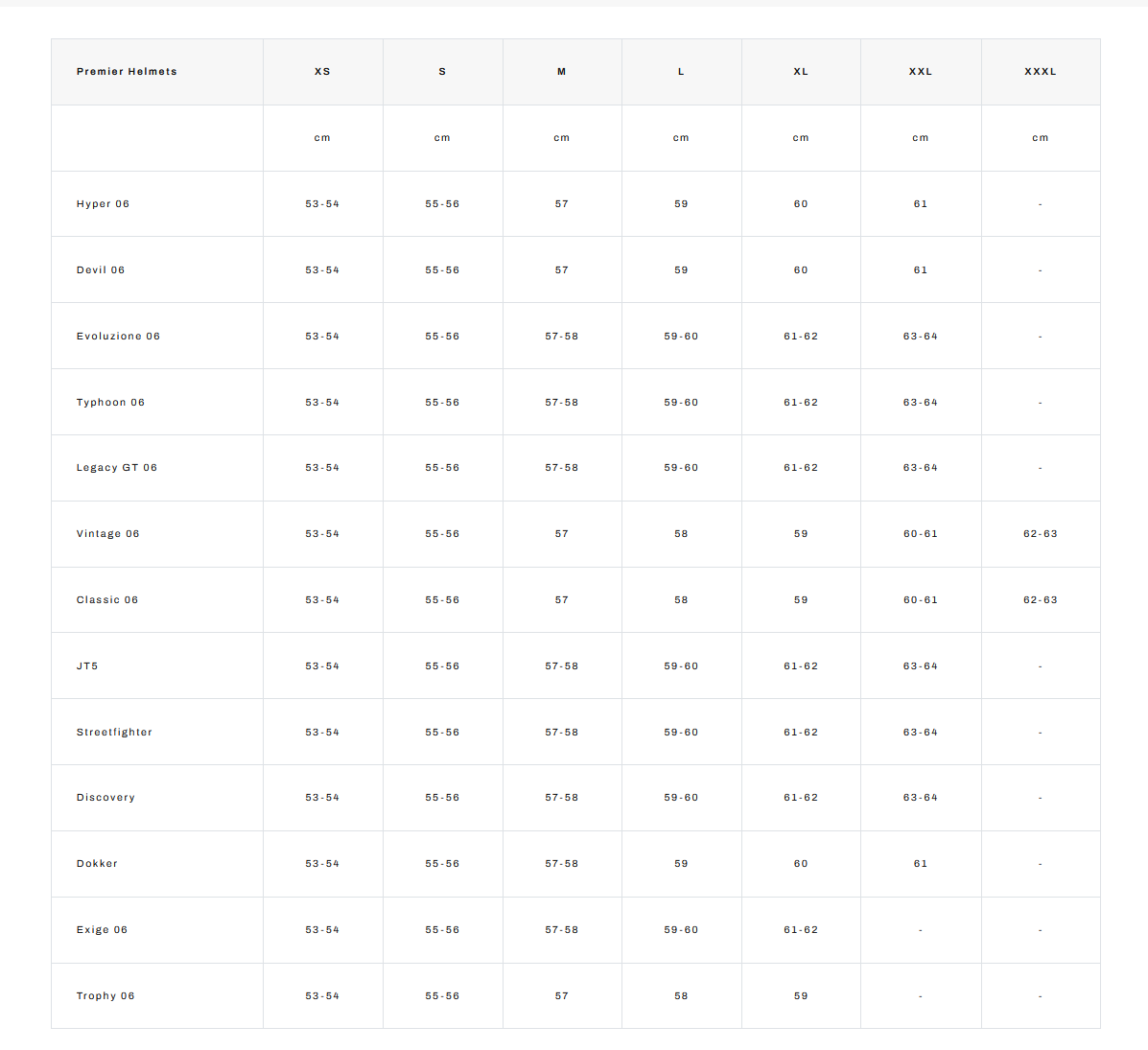Viewport: 1148px width, 1050px height.
Task: Click Vintage 06 XXXL value 62-63
Action: coord(1041,534)
